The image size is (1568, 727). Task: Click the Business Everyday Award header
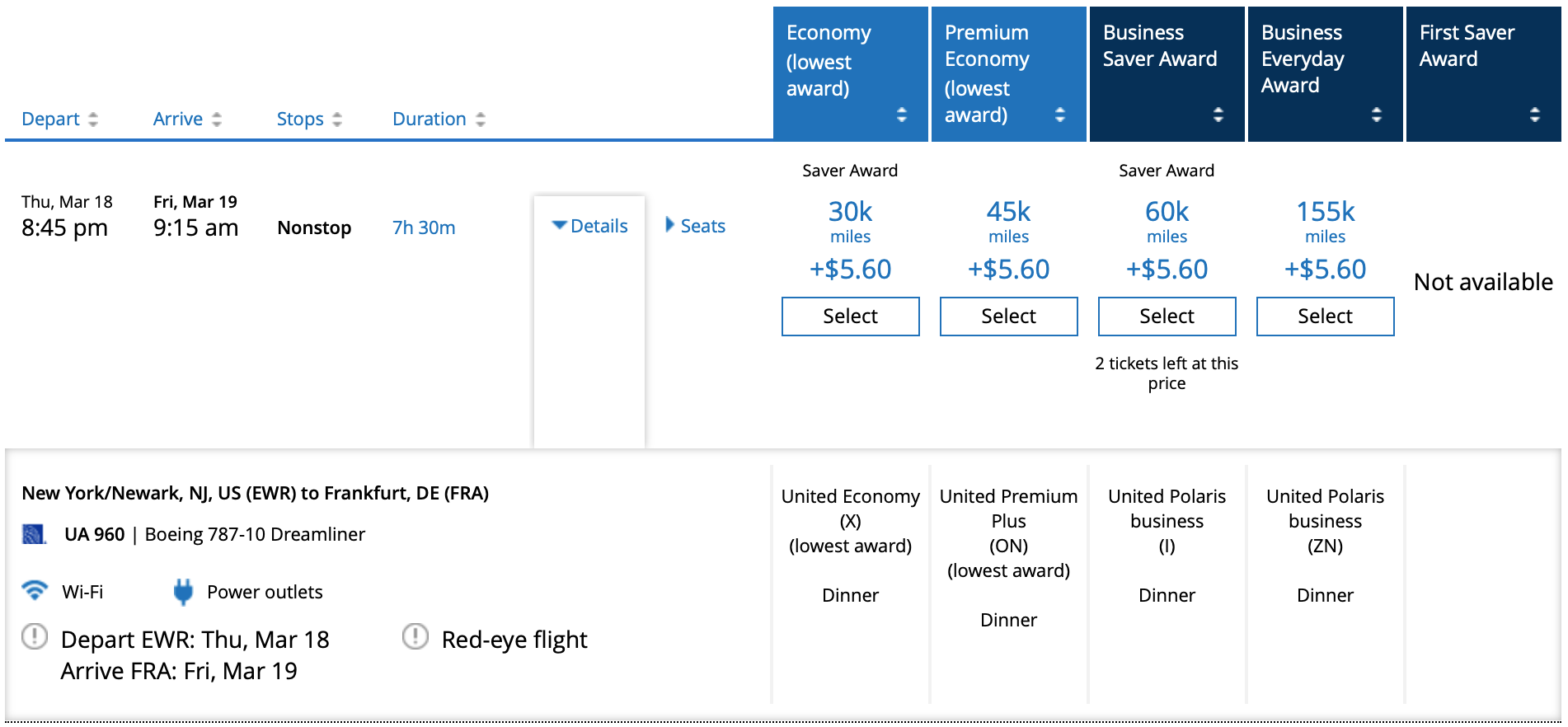click(1303, 59)
